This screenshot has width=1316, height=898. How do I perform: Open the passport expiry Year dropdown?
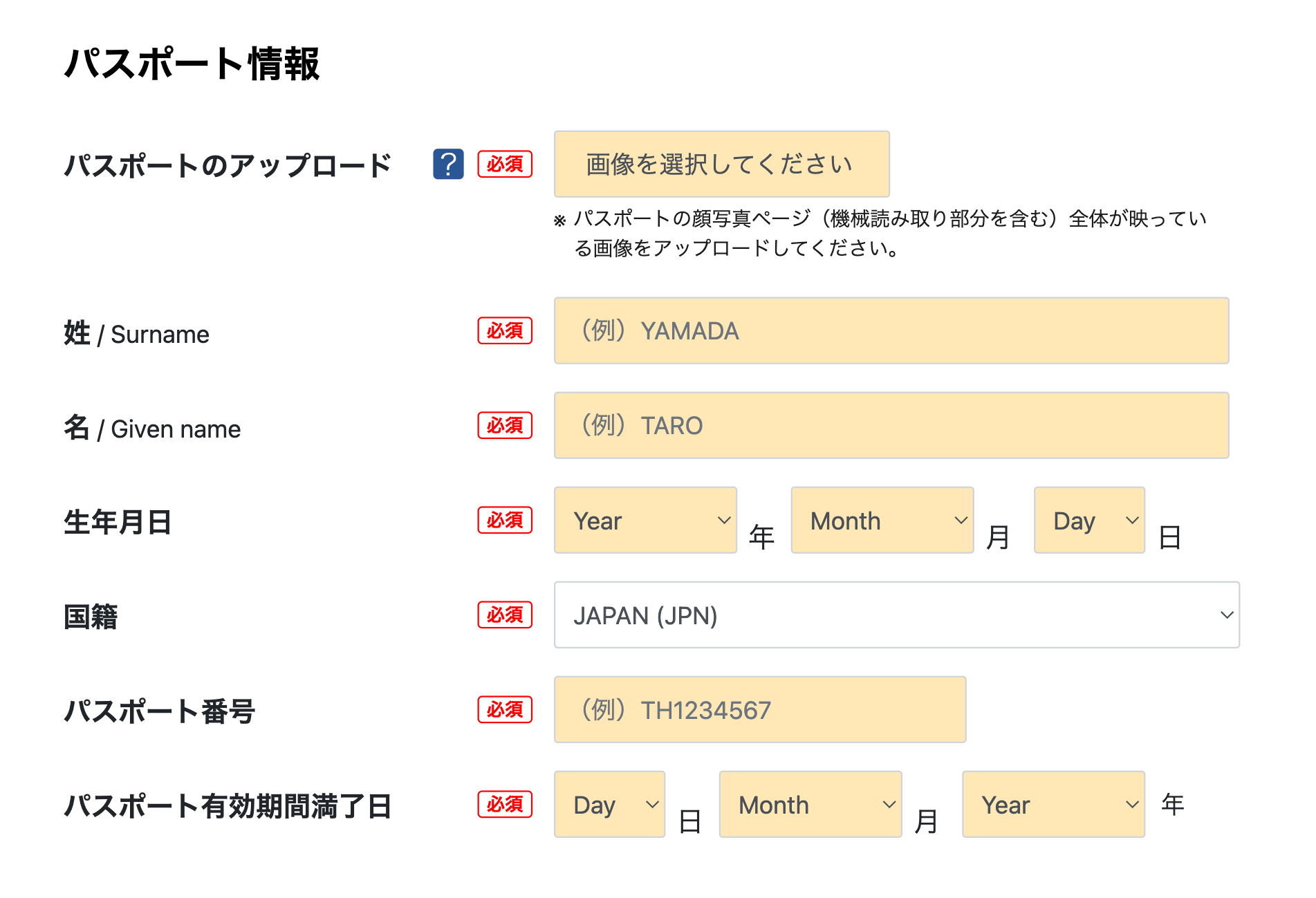point(1053,805)
